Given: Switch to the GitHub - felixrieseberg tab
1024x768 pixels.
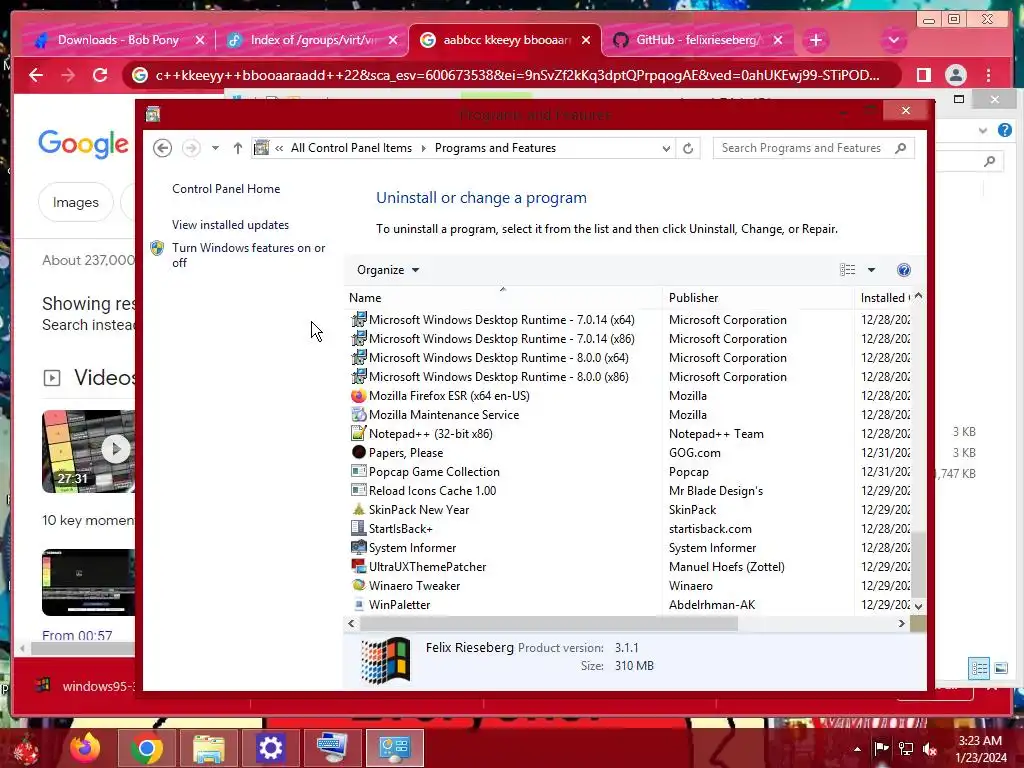Looking at the screenshot, I should pyautogui.click(x=696, y=40).
